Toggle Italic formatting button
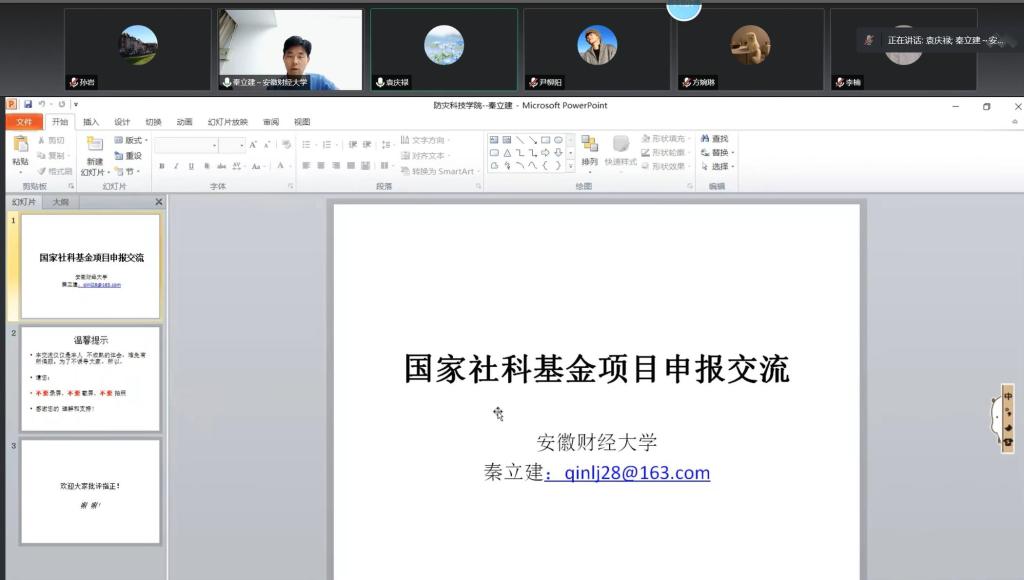 [x=177, y=166]
